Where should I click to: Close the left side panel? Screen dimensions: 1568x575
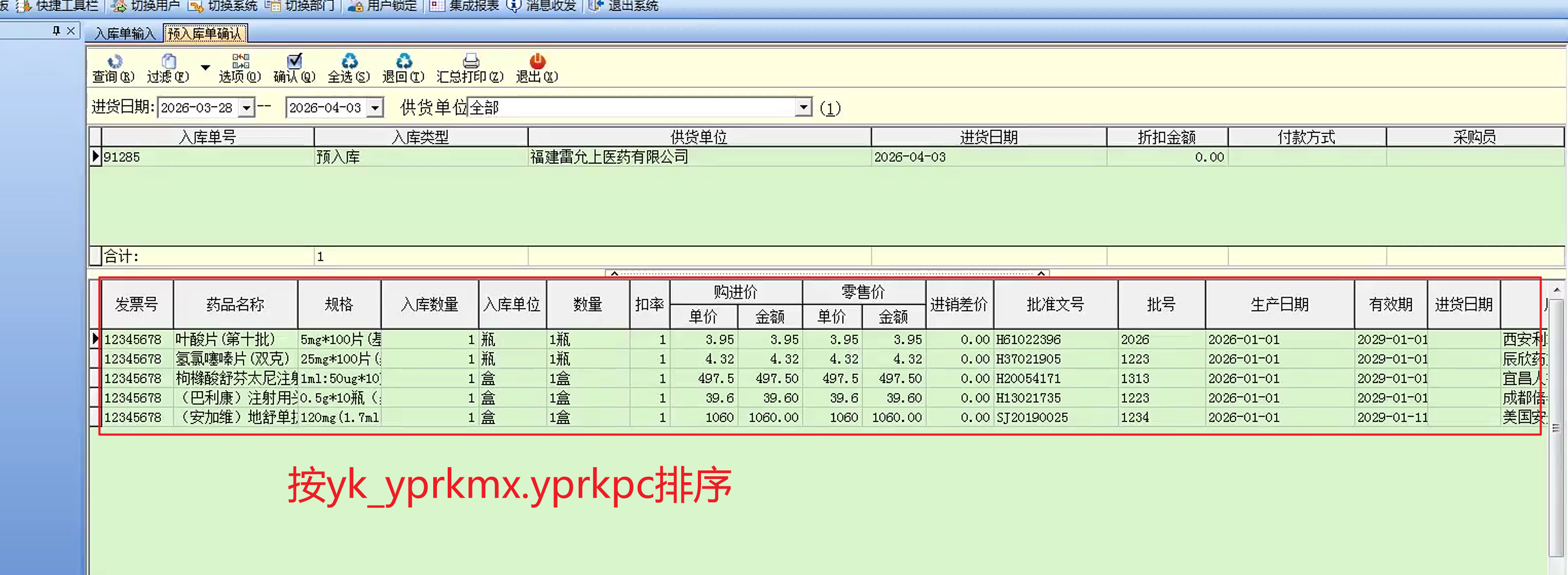pyautogui.click(x=71, y=31)
